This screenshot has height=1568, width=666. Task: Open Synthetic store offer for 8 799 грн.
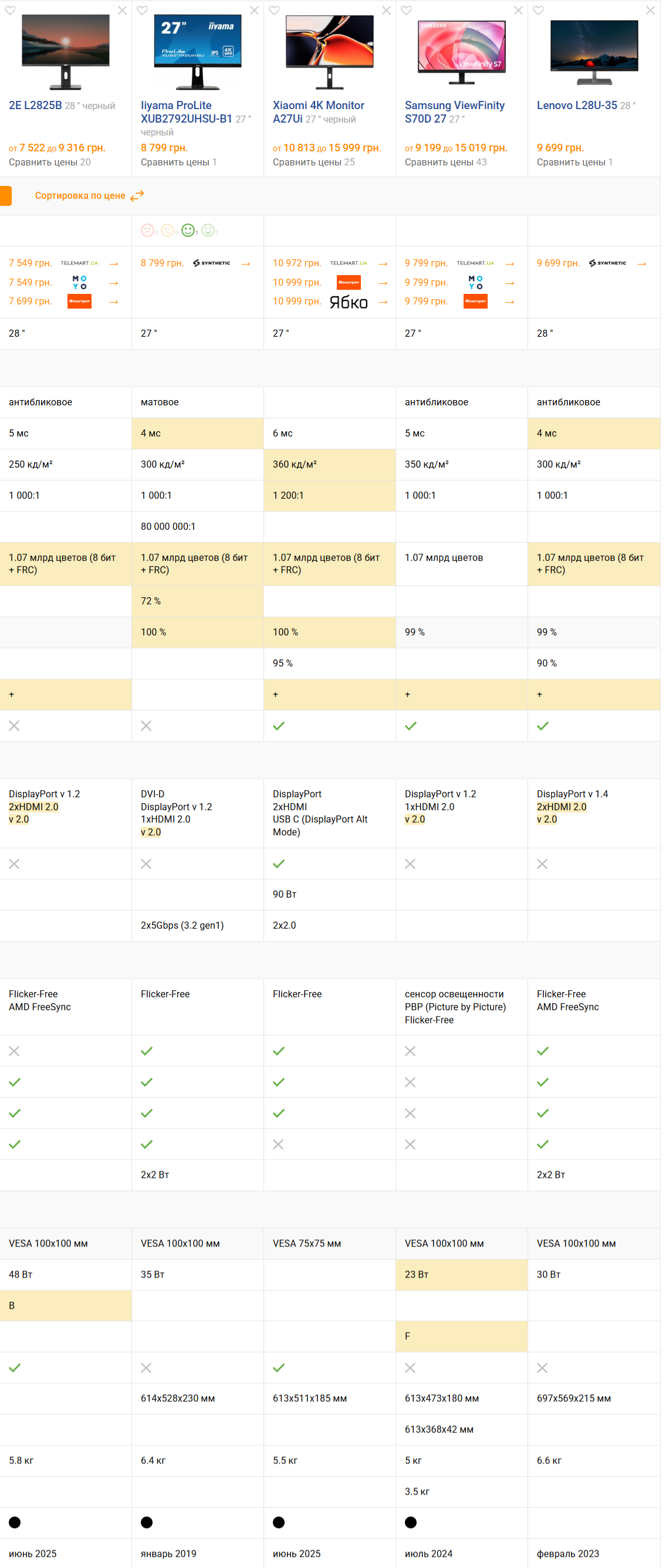246,263
